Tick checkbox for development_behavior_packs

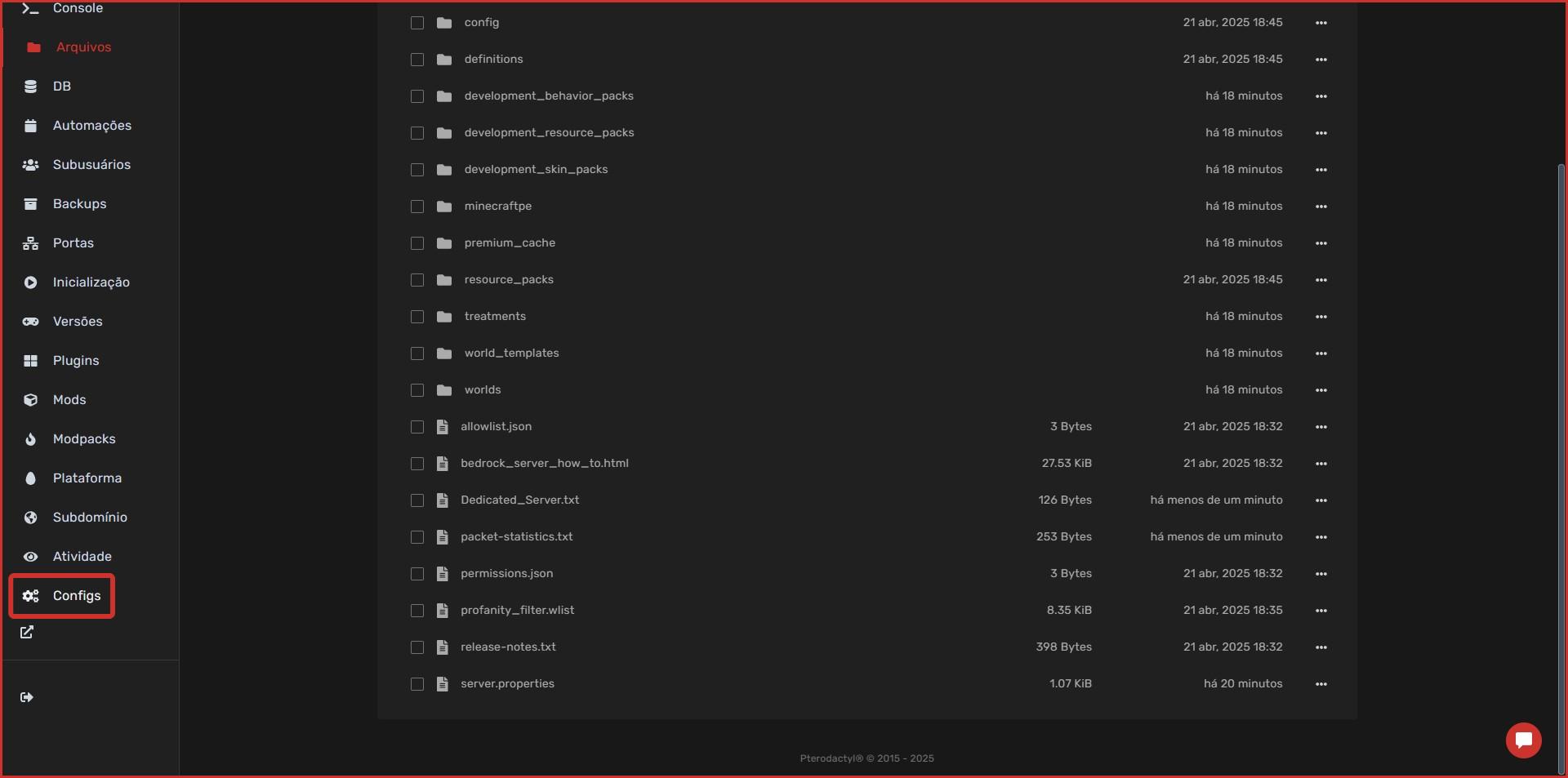tap(417, 96)
